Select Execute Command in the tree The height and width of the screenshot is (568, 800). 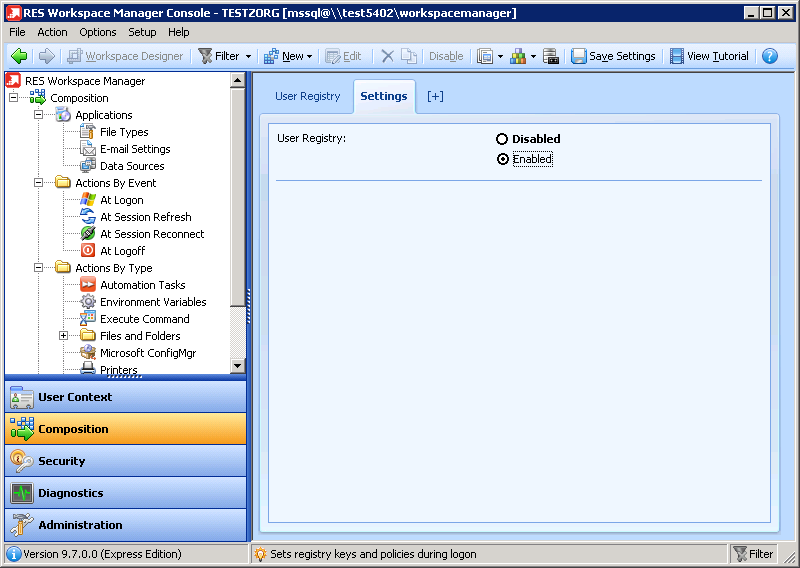click(x=145, y=319)
